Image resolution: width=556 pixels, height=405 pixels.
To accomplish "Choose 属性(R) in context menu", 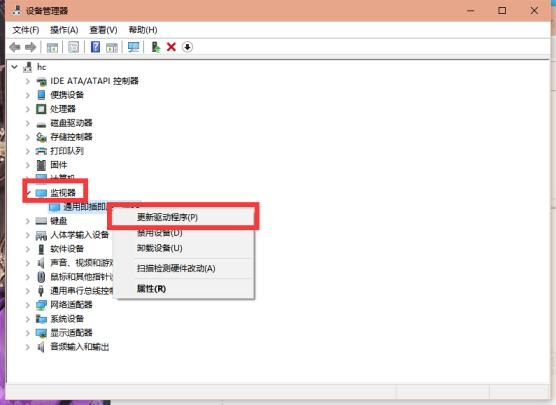I will 151,289.
